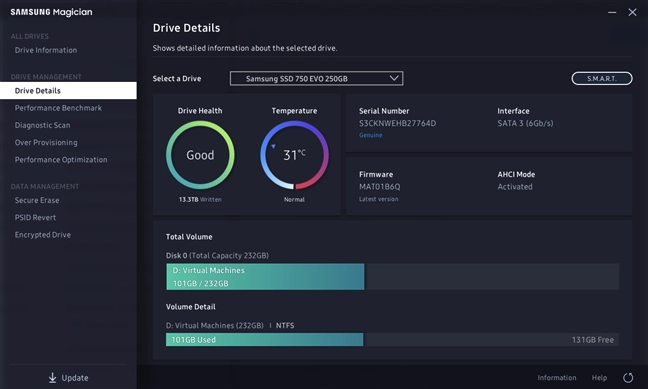Click the refresh icon at bottom right
This screenshot has width=648, height=389.
pyautogui.click(x=628, y=377)
